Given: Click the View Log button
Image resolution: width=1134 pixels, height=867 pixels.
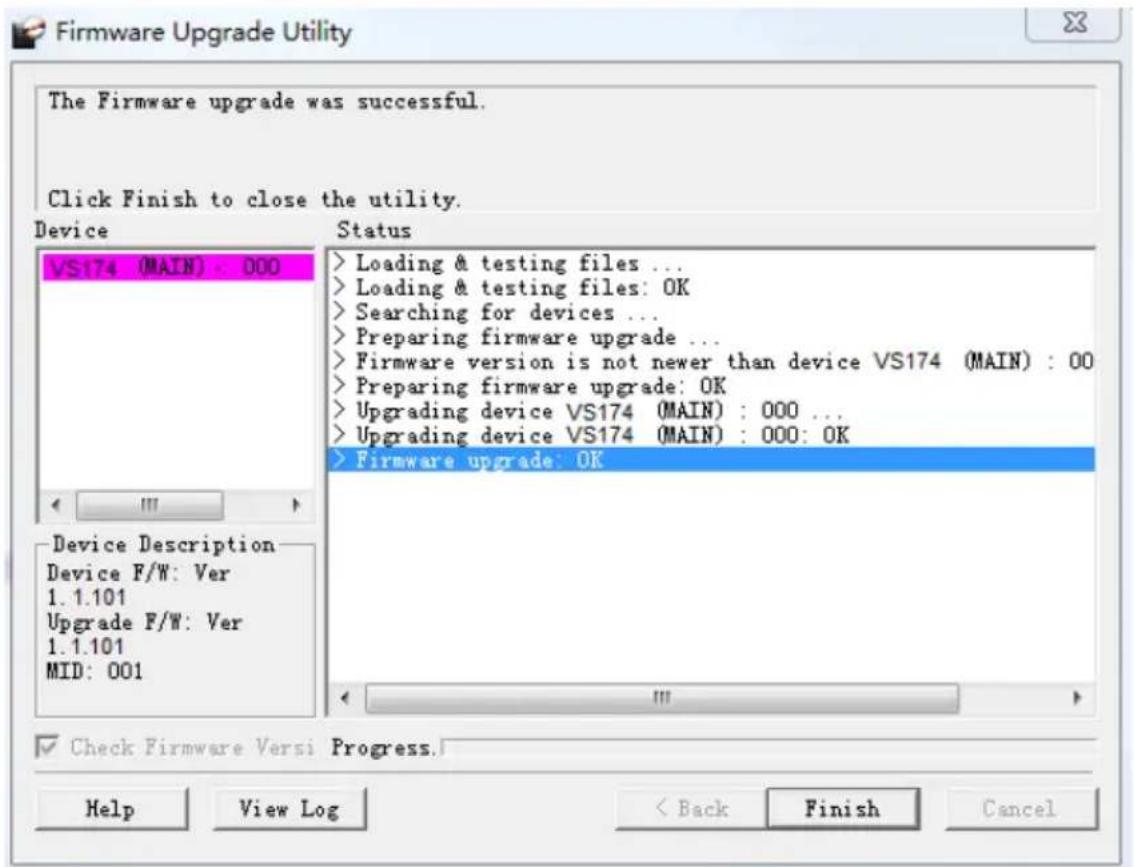Looking at the screenshot, I should click(289, 808).
